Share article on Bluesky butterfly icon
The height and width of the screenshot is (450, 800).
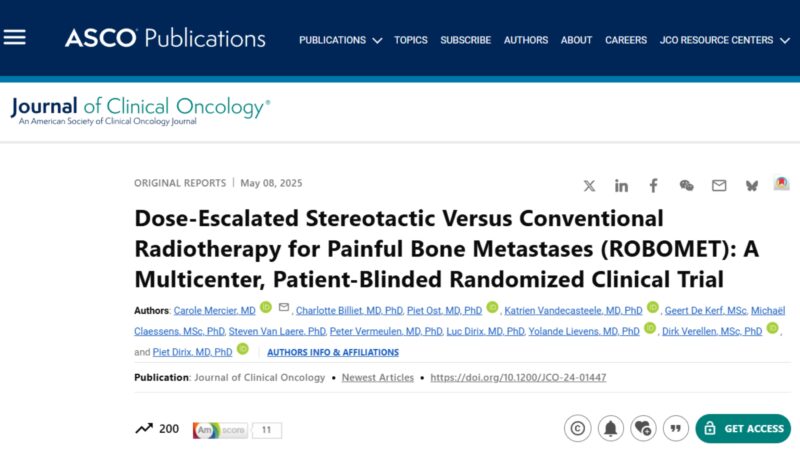(x=752, y=186)
